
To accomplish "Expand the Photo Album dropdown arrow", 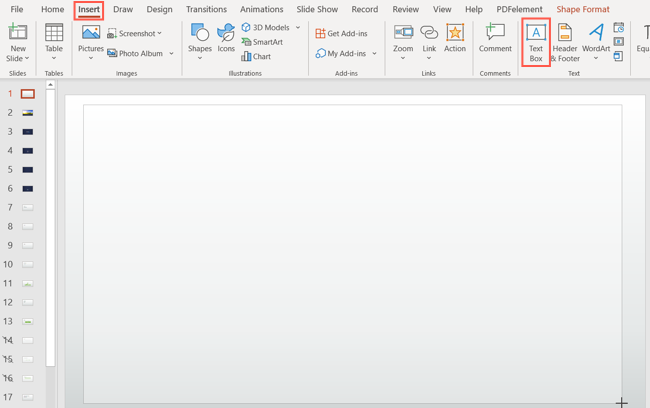I will click(x=172, y=53).
